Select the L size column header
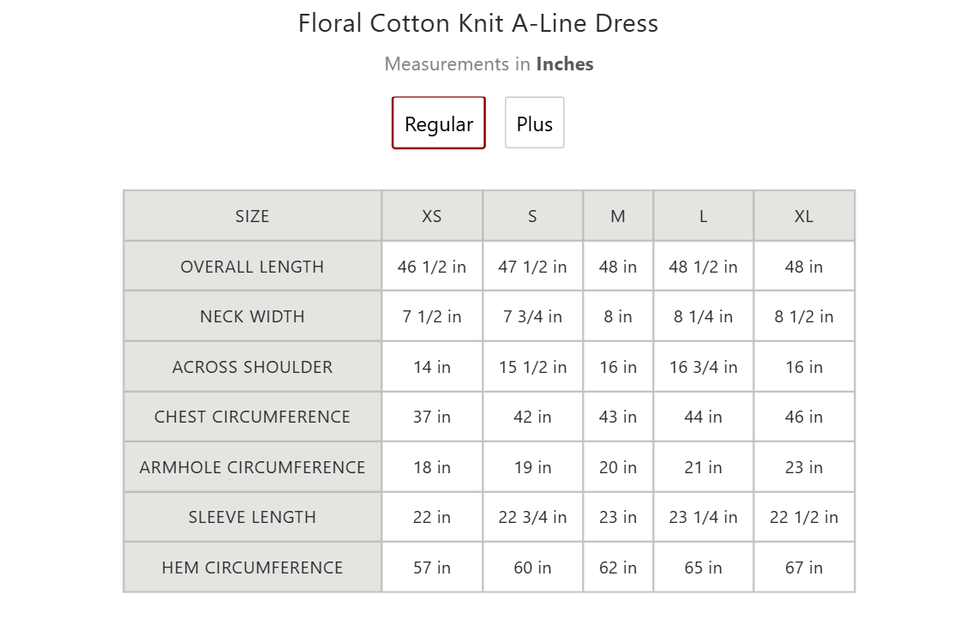Viewport: 960px width, 625px height. 703,216
